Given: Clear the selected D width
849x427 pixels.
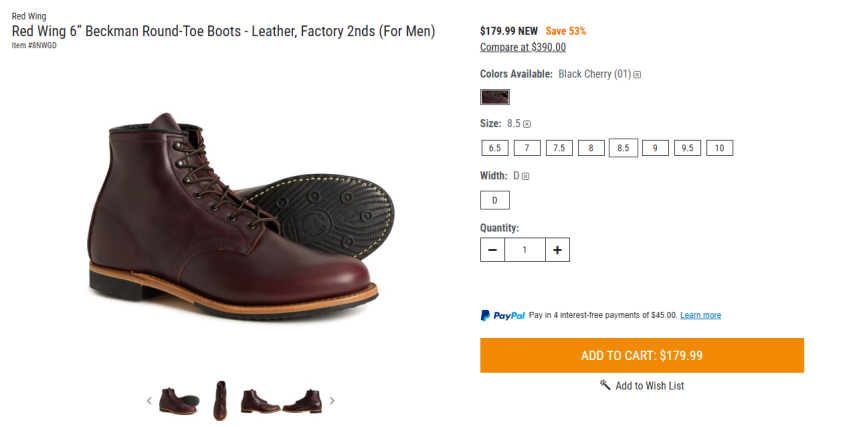Looking at the screenshot, I should (x=525, y=176).
